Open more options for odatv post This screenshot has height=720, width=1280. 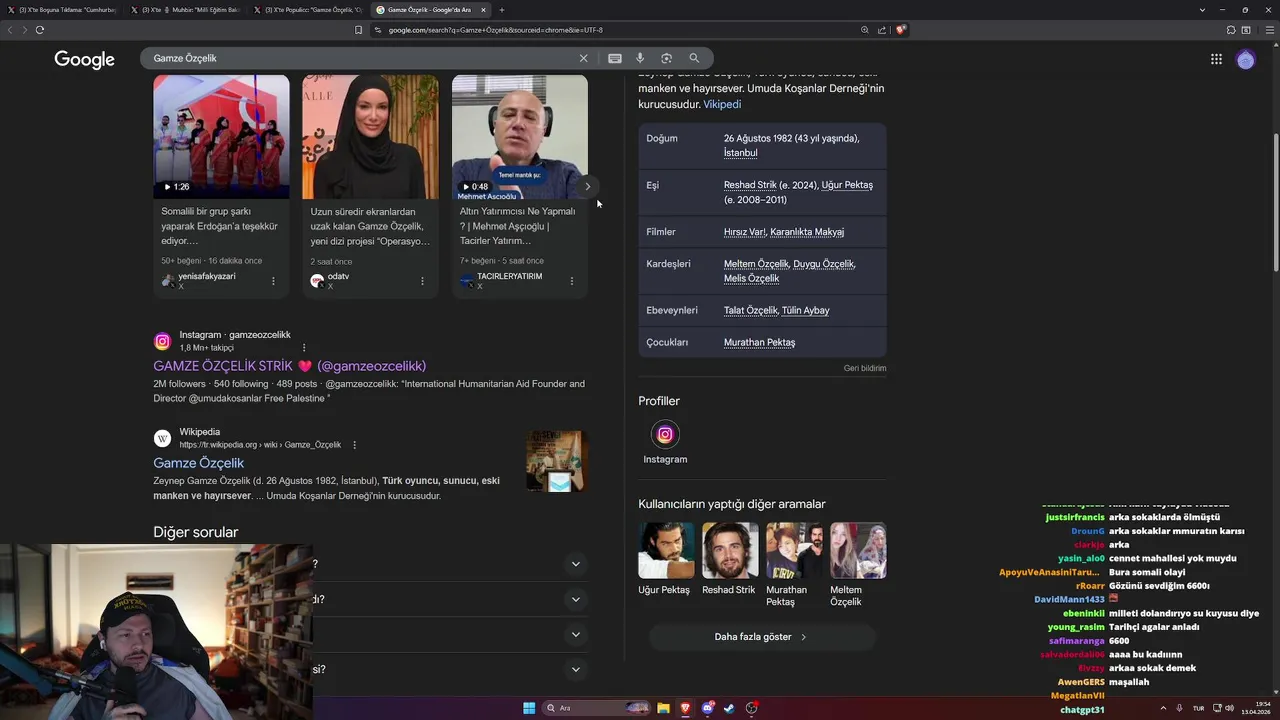422,281
